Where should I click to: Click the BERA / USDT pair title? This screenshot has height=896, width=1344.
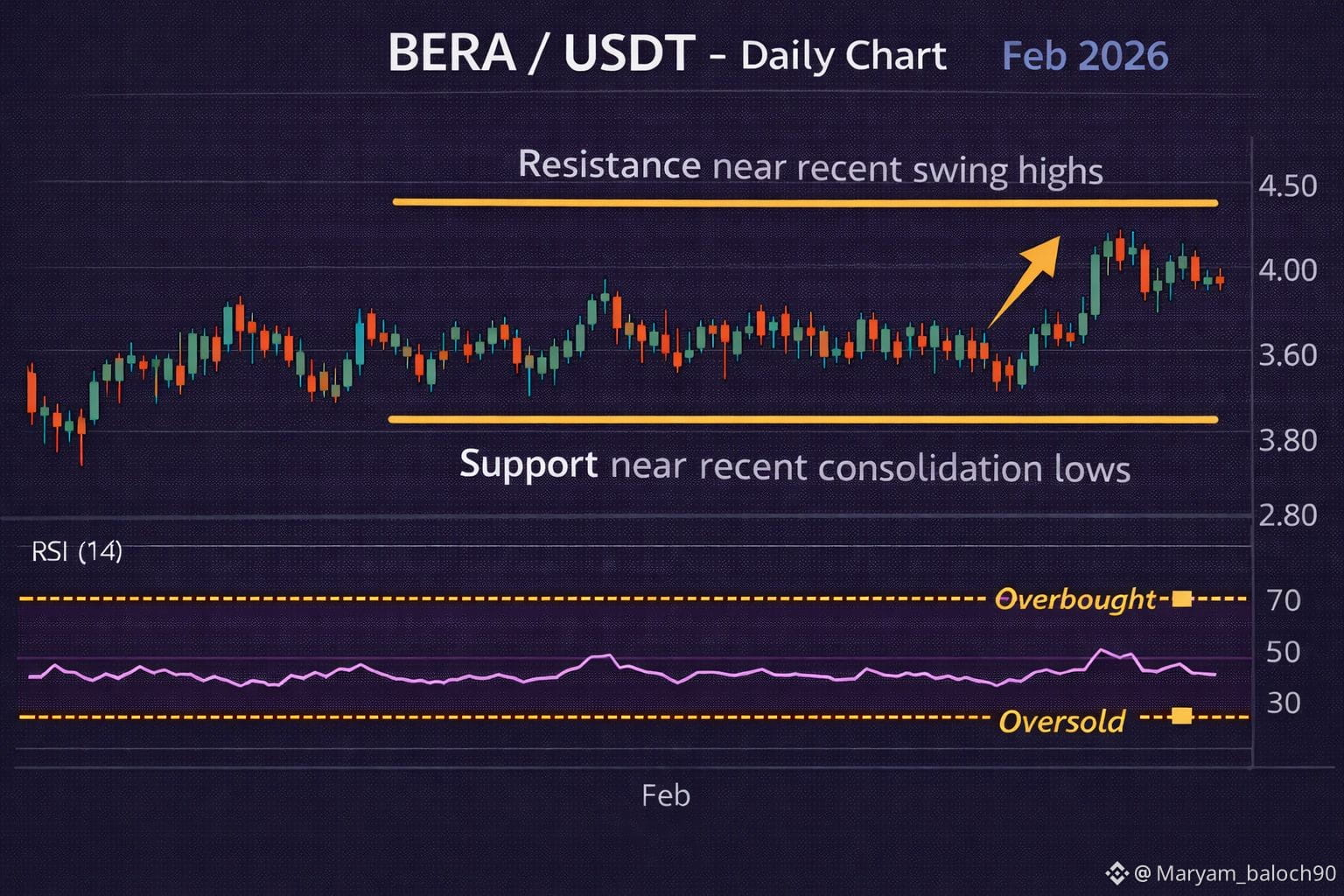tap(542, 53)
